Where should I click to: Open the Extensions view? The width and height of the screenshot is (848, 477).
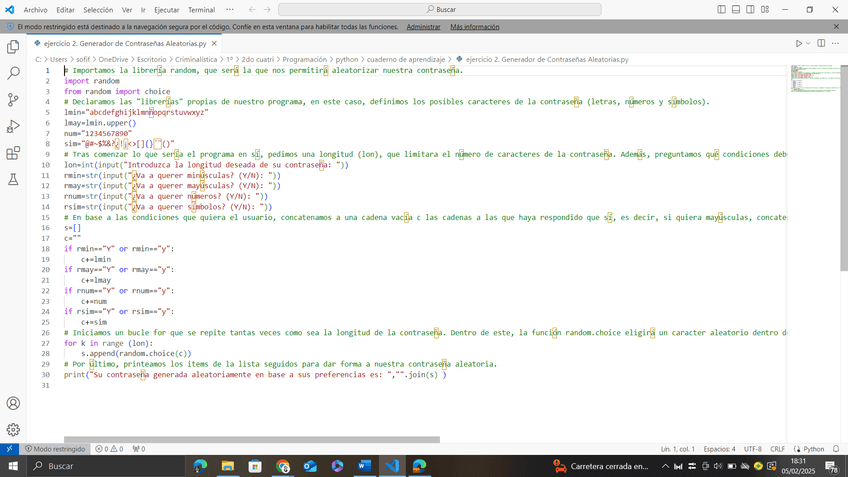pyautogui.click(x=13, y=154)
